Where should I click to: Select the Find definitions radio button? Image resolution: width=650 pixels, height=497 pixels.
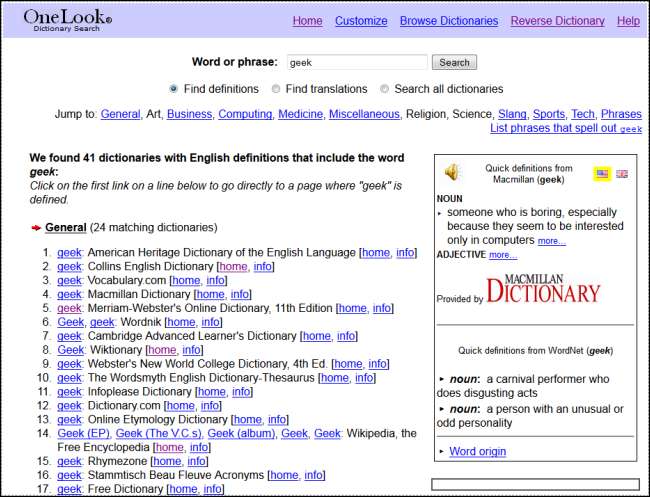(x=174, y=89)
